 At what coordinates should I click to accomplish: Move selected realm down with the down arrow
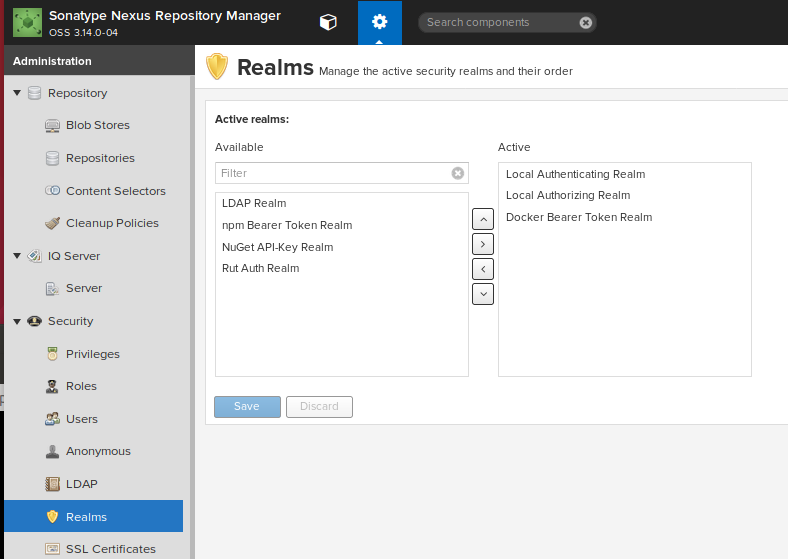click(483, 294)
